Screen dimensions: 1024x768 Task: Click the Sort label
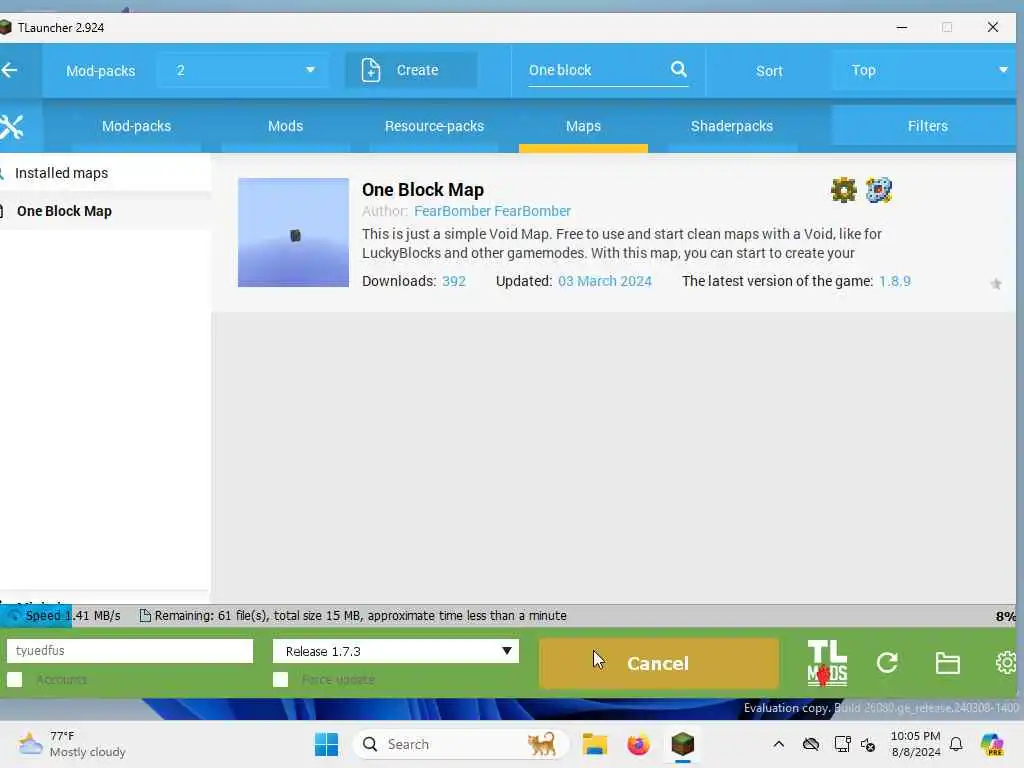point(769,71)
